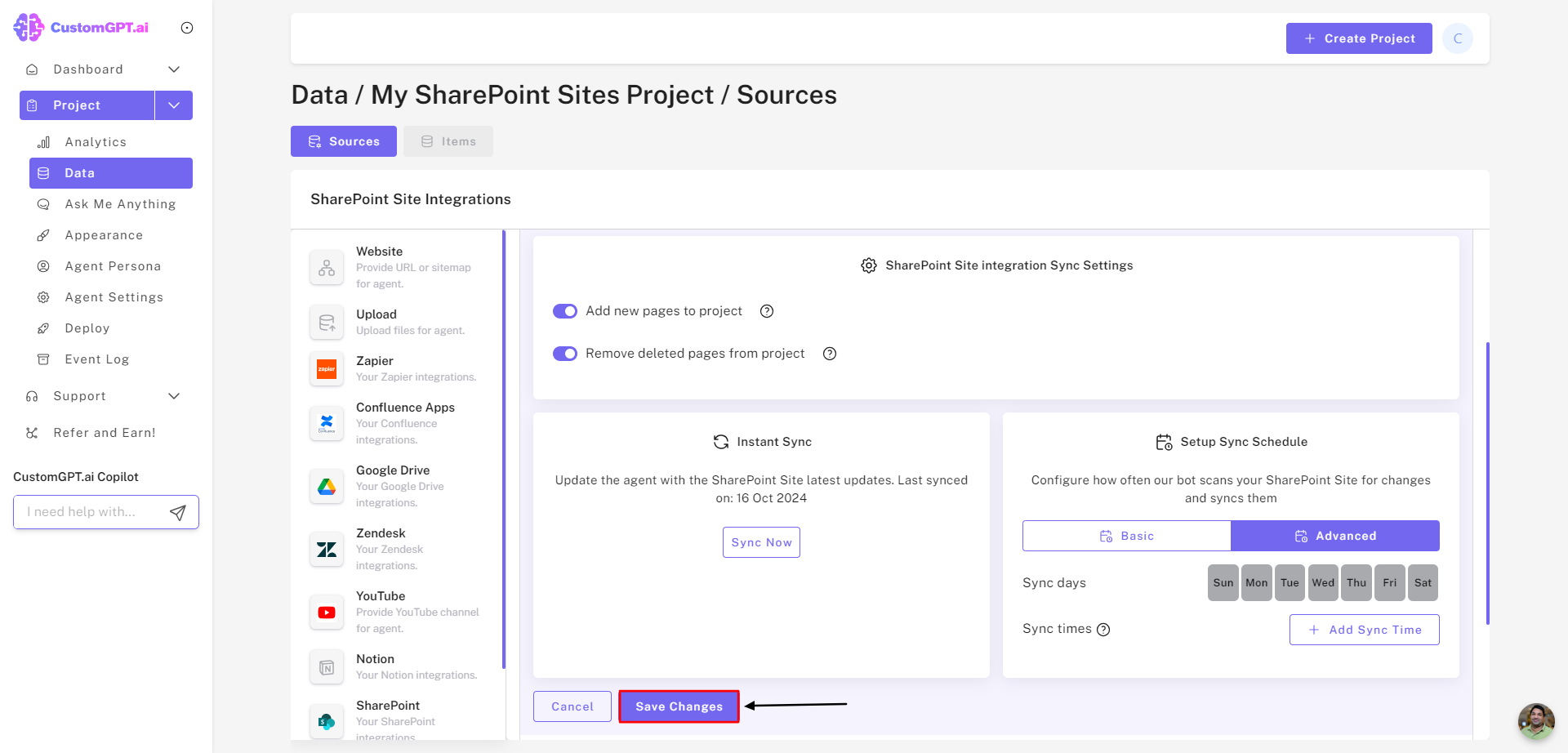Click the Sync Settings gear icon
The height and width of the screenshot is (753, 1568).
coord(869,265)
